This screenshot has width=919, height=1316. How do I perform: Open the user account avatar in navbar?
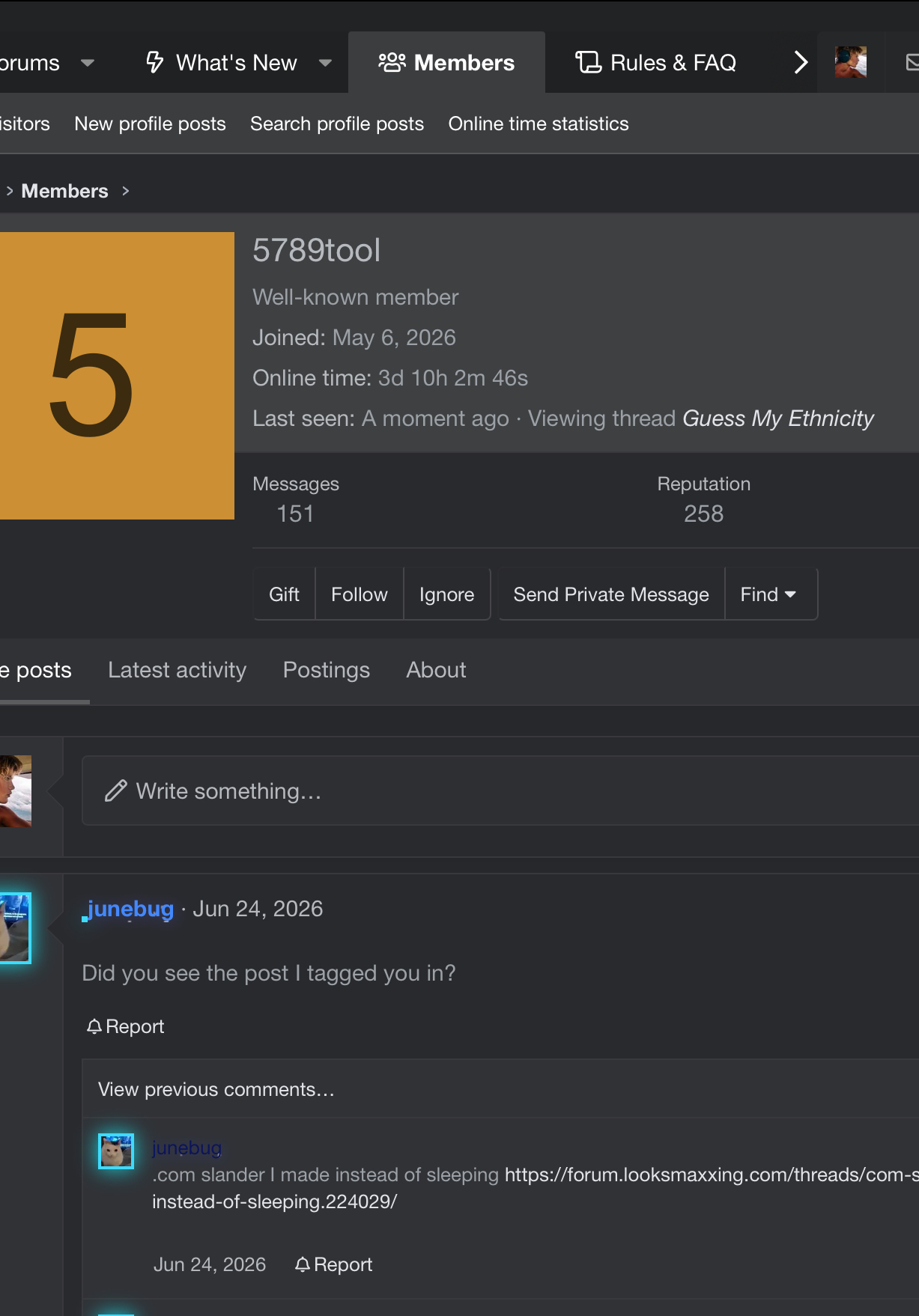point(851,62)
